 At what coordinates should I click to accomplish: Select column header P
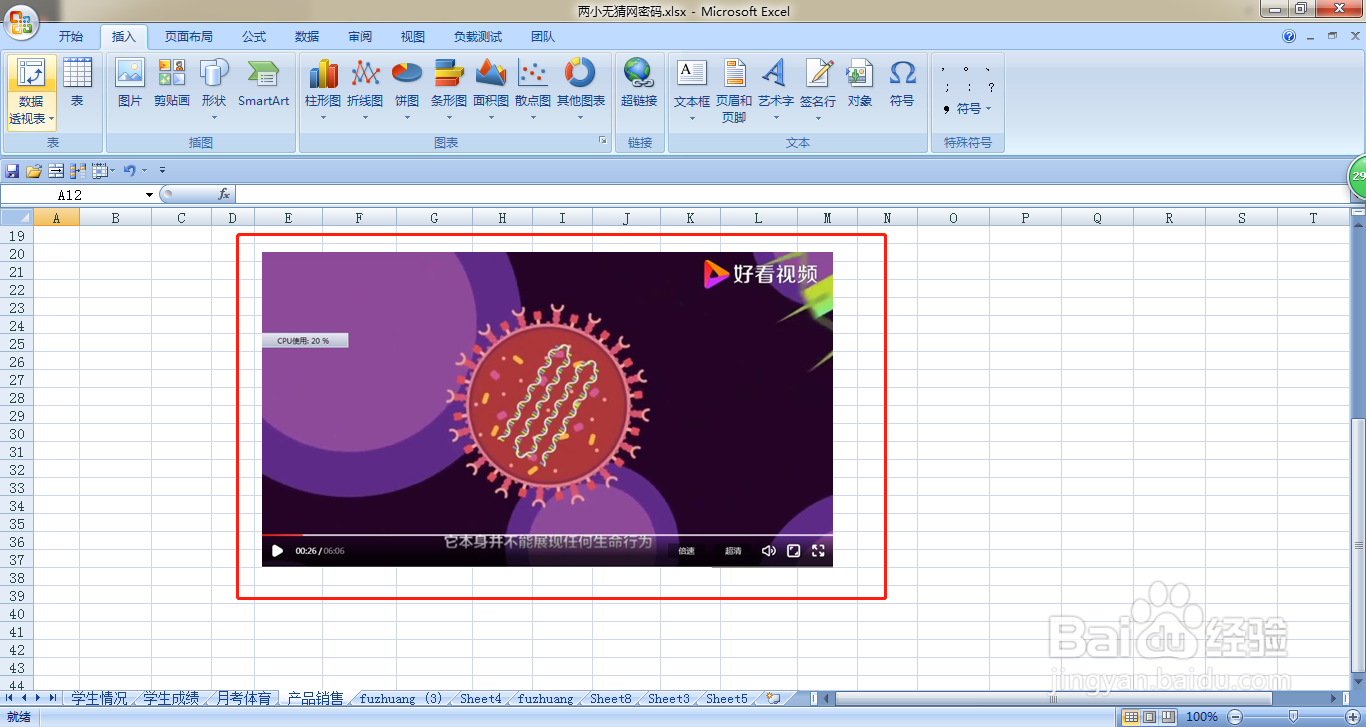coord(1025,218)
